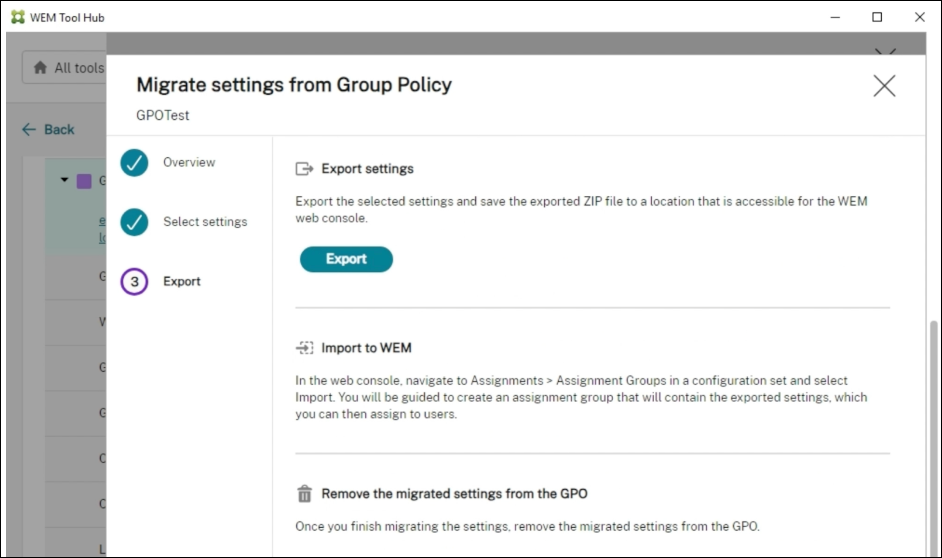
Task: Select the purple square GPO icon
Action: (84, 181)
